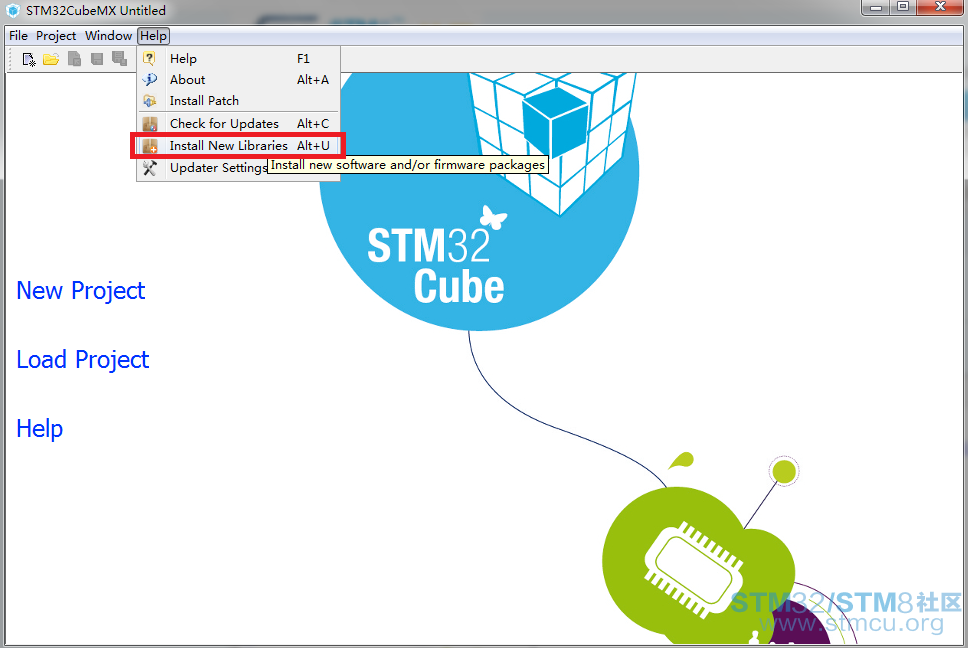Click the blue Help link on welcome page
968x648 pixels.
coord(40,429)
